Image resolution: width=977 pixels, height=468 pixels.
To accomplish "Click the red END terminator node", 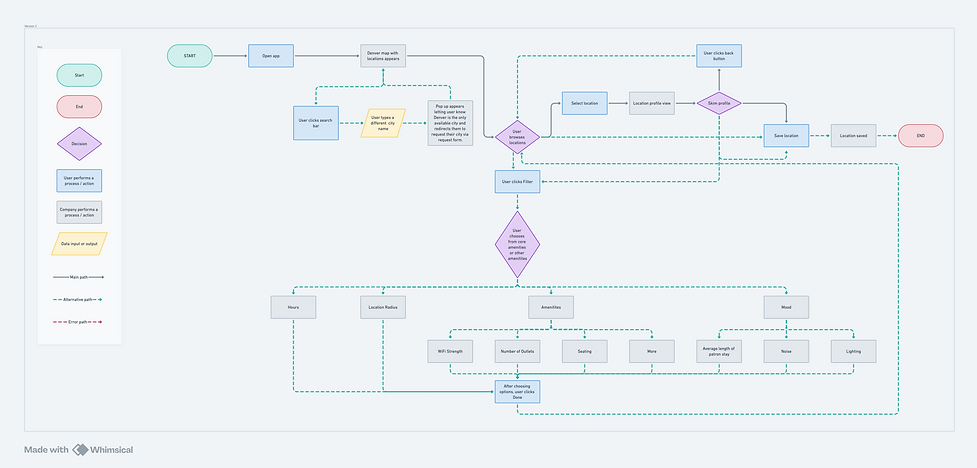I will [x=921, y=135].
